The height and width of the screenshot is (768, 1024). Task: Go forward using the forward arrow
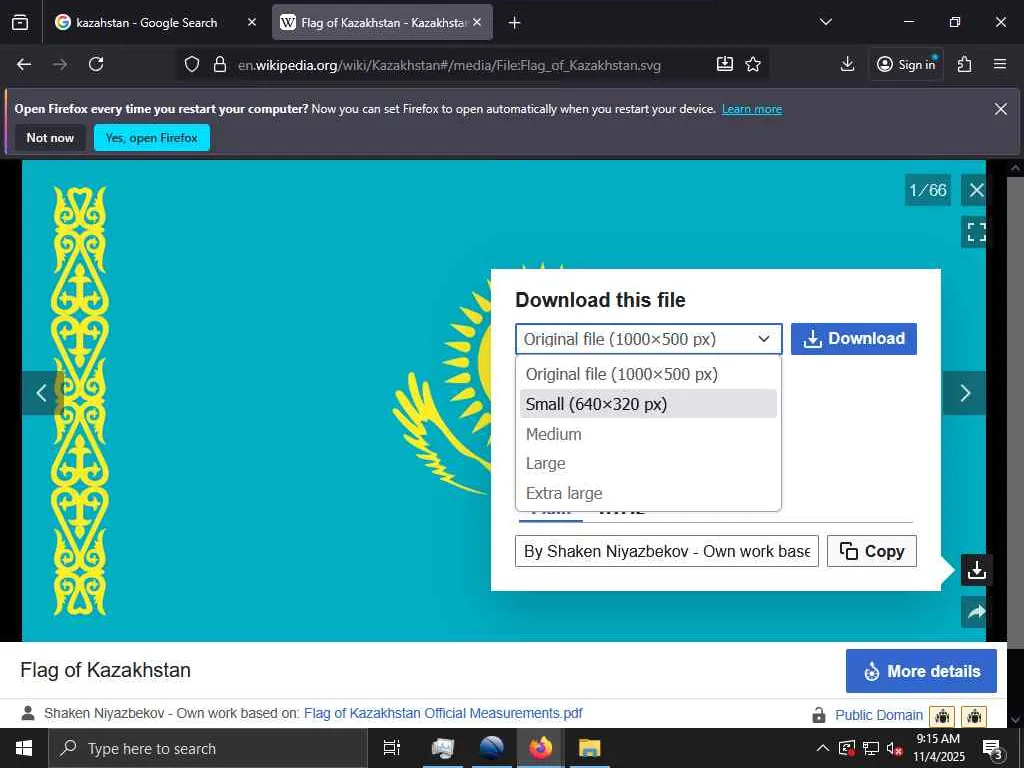[x=60, y=64]
